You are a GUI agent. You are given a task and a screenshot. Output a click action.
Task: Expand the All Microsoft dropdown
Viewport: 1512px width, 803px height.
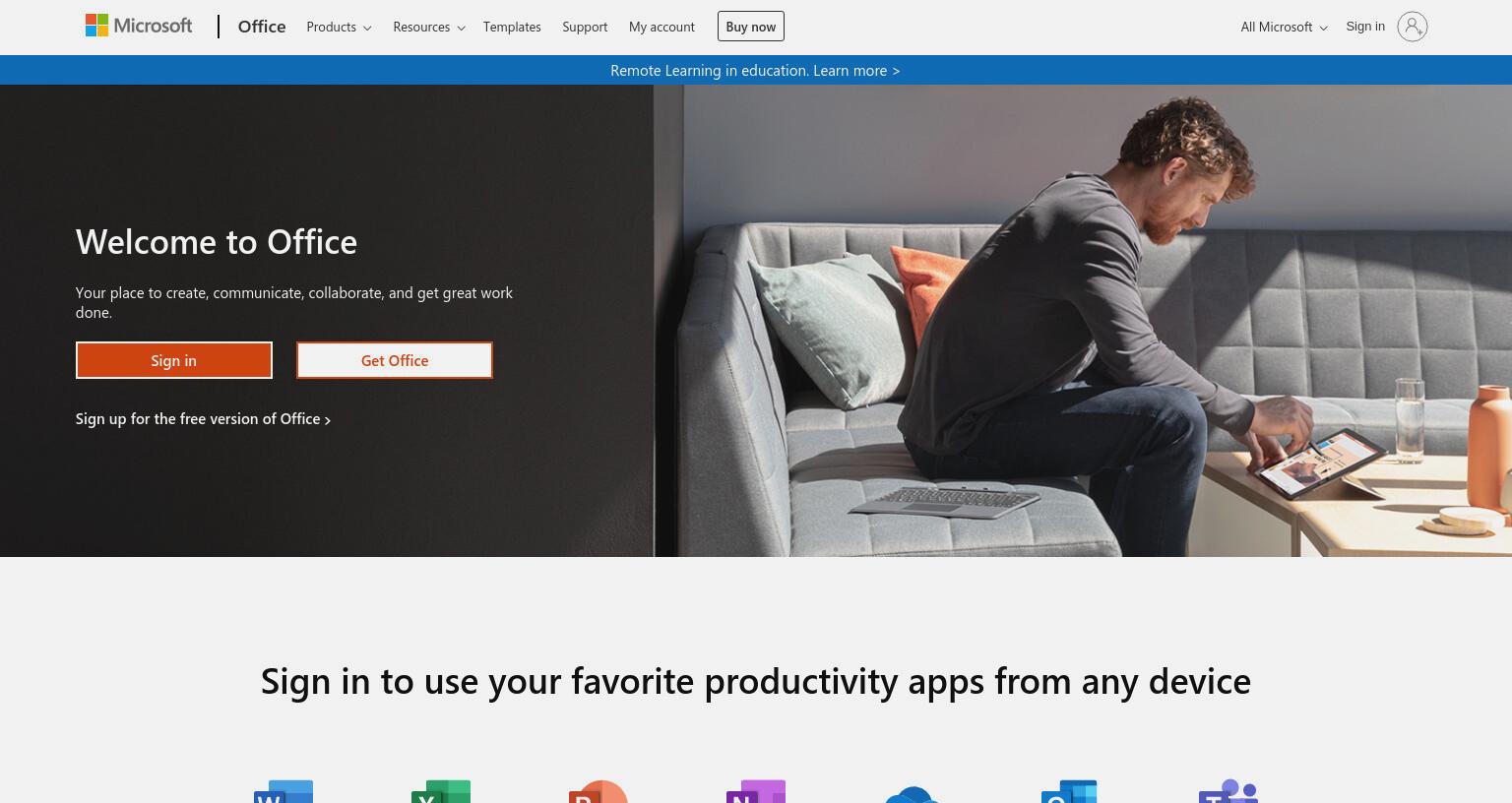1284,27
